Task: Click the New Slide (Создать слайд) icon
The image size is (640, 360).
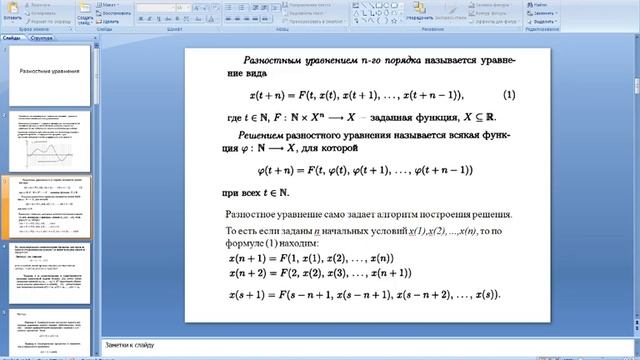Action: (84, 8)
